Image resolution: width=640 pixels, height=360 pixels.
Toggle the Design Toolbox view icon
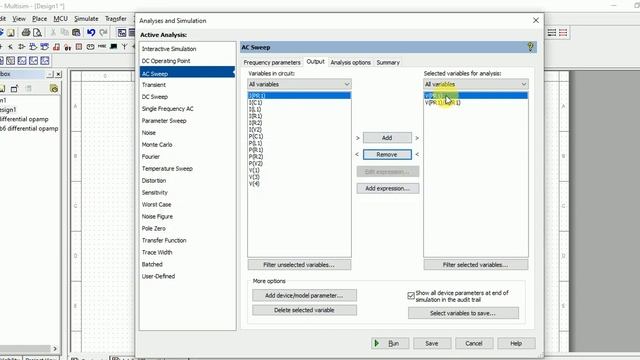click(x=122, y=33)
